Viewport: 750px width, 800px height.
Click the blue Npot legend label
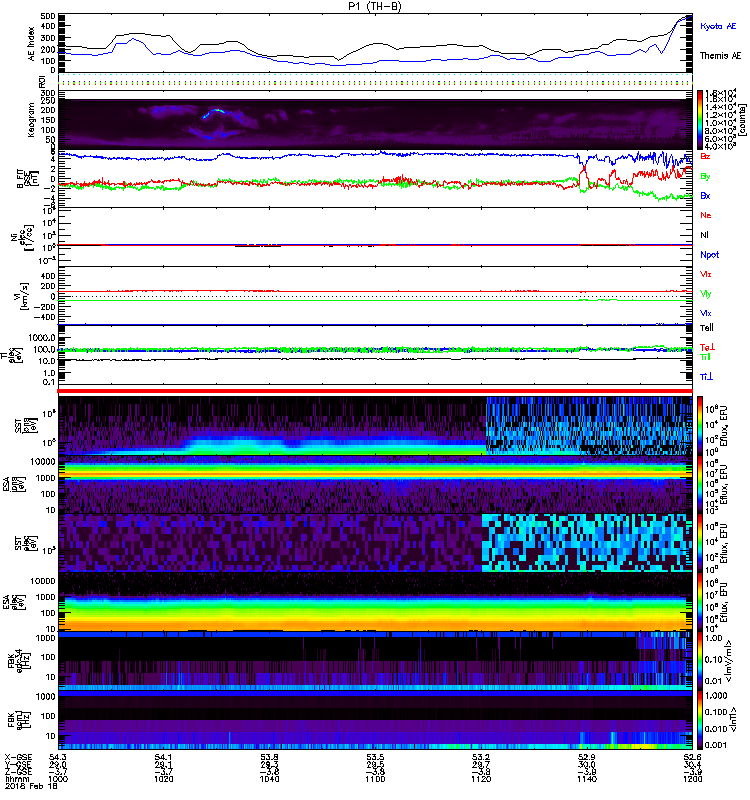pyautogui.click(x=709, y=254)
